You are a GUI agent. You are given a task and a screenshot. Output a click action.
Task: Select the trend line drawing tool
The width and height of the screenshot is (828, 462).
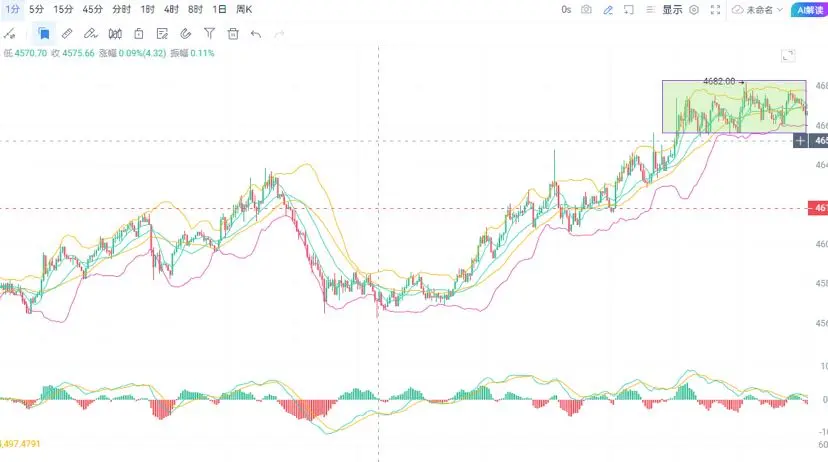pos(10,34)
